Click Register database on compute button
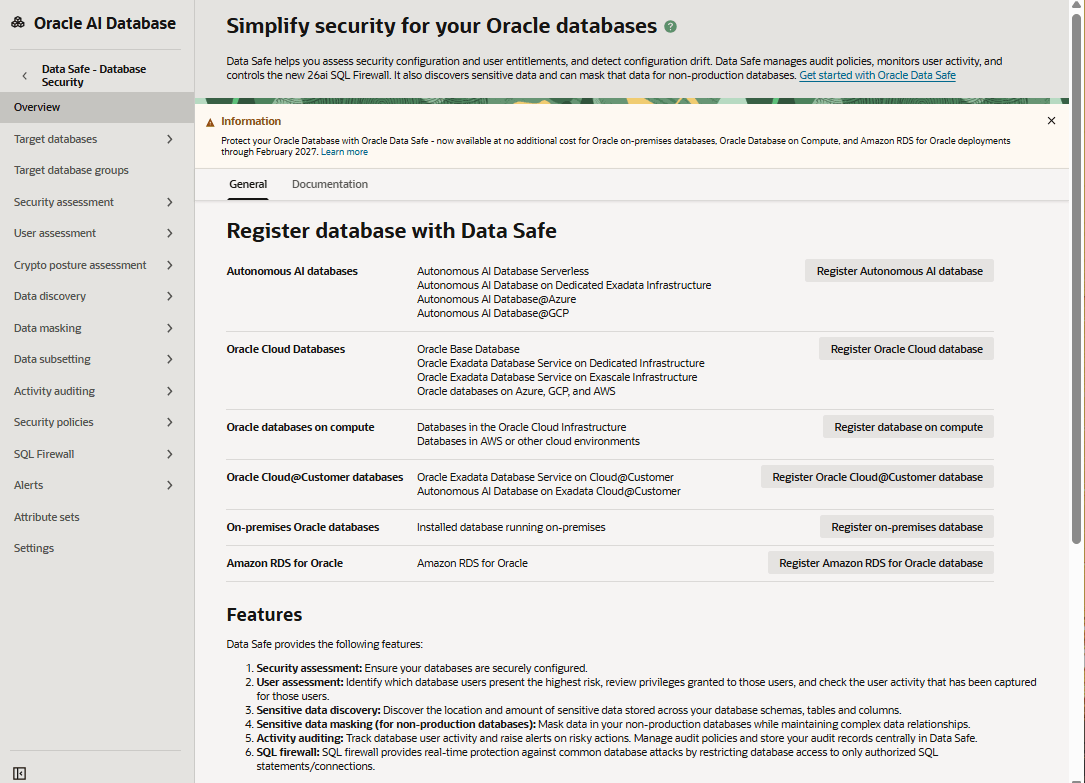The width and height of the screenshot is (1085, 783). tap(908, 427)
